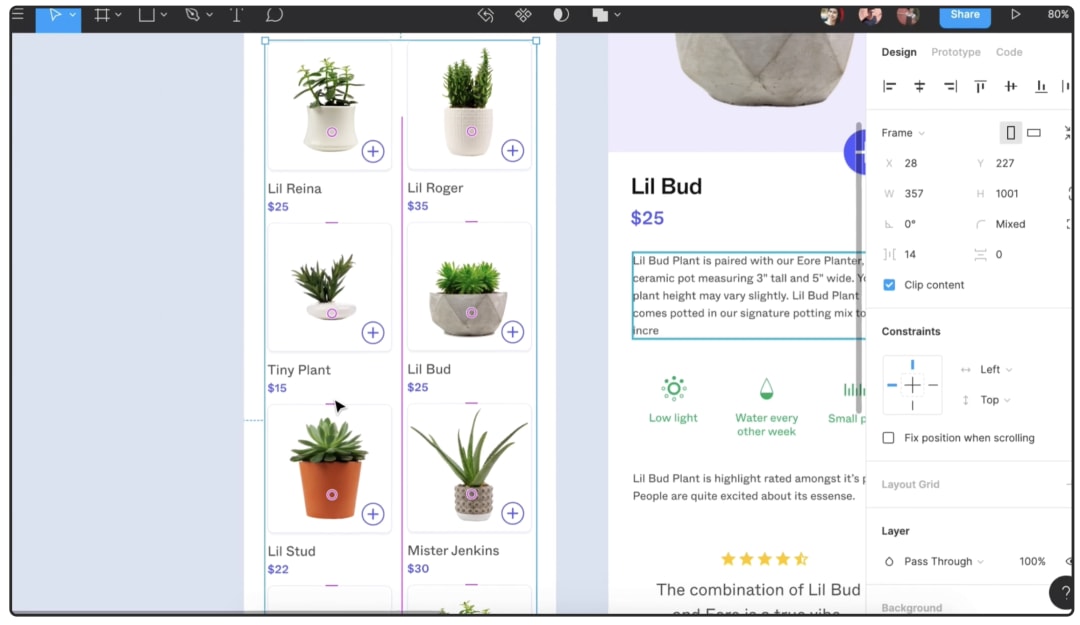
Task: Select the Text tool
Action: click(x=236, y=14)
